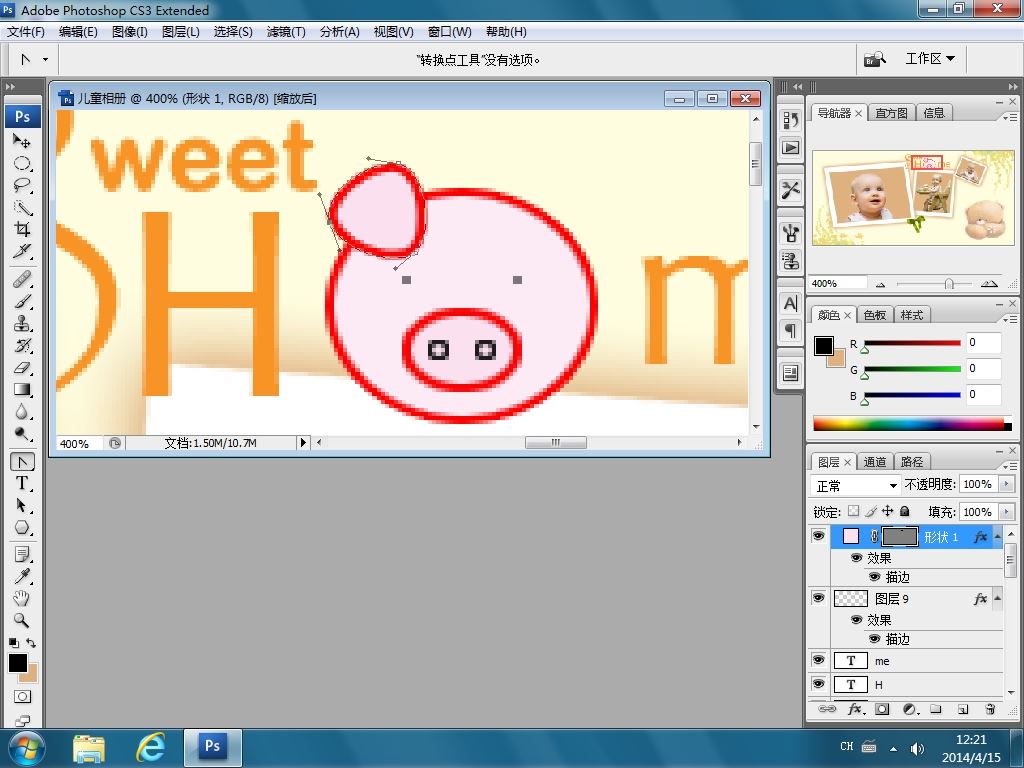Screen dimensions: 1024x768
Task: Hide the H text layer
Action: click(818, 684)
